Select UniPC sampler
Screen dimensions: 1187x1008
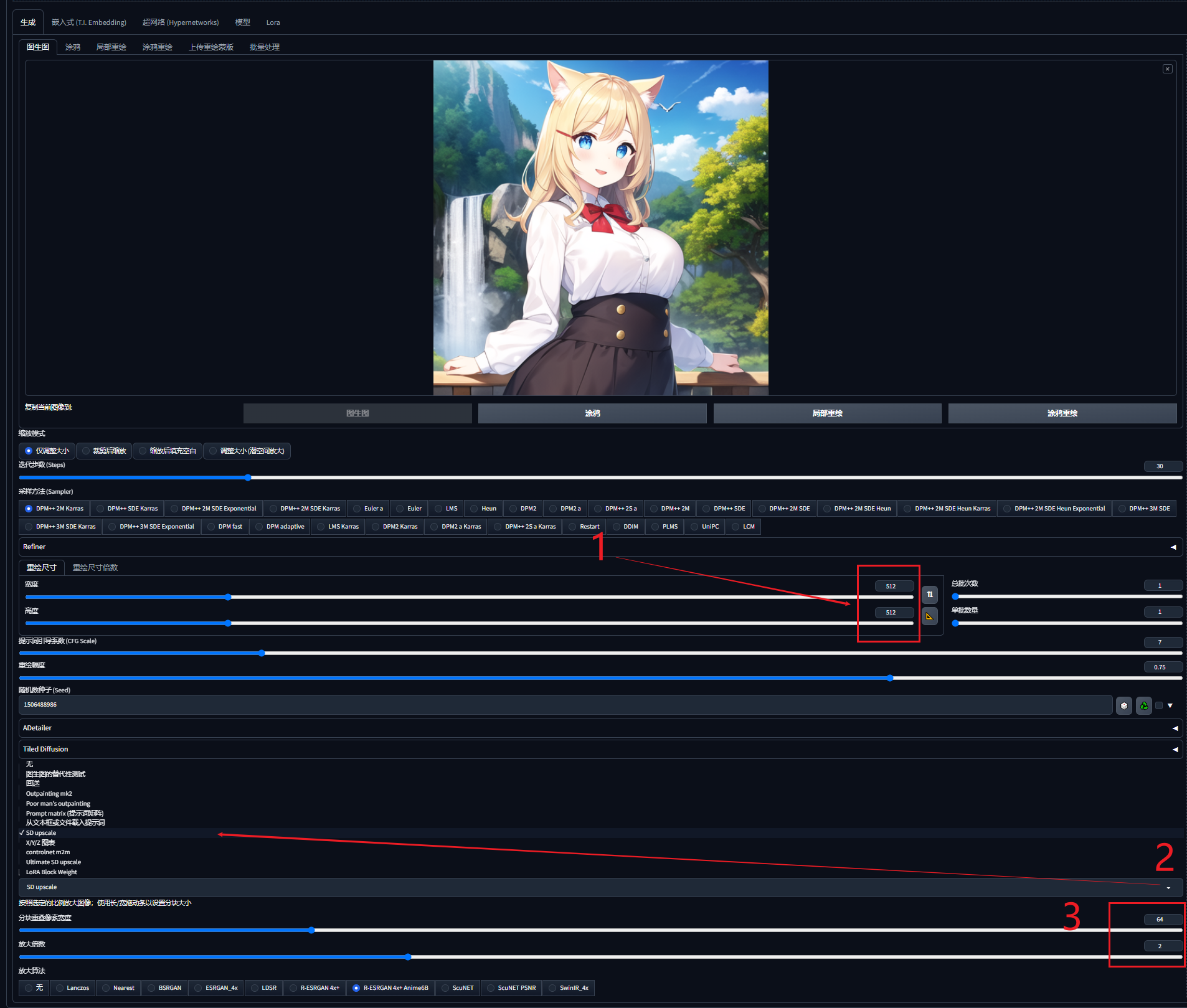coord(704,527)
